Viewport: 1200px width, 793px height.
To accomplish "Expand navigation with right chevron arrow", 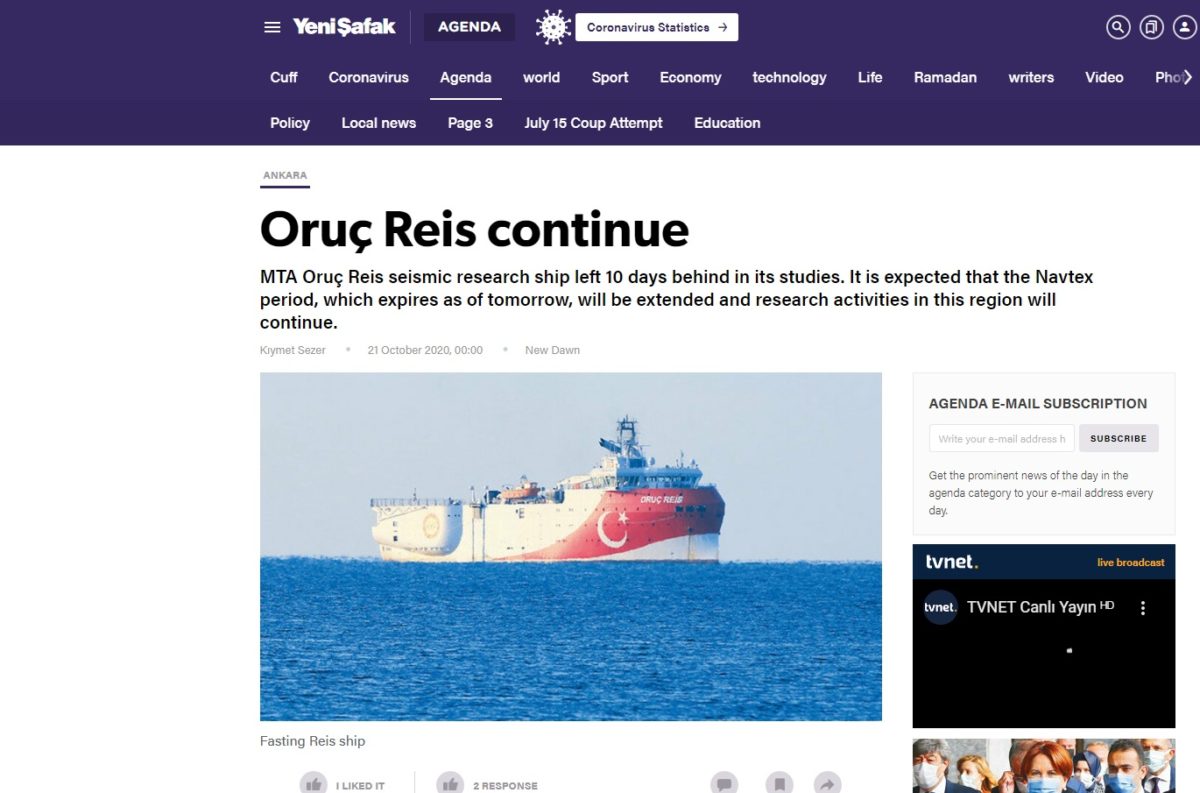I will [1188, 77].
